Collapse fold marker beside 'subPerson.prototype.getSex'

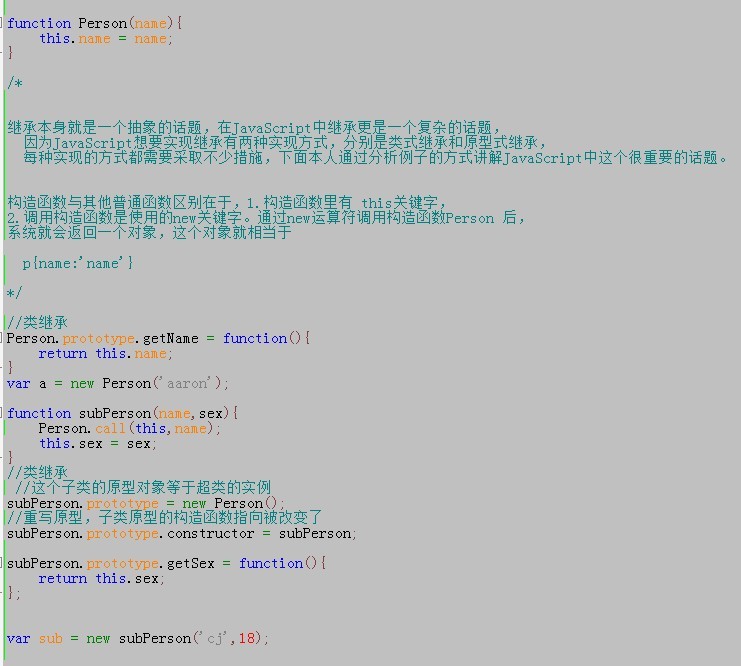(1, 562)
